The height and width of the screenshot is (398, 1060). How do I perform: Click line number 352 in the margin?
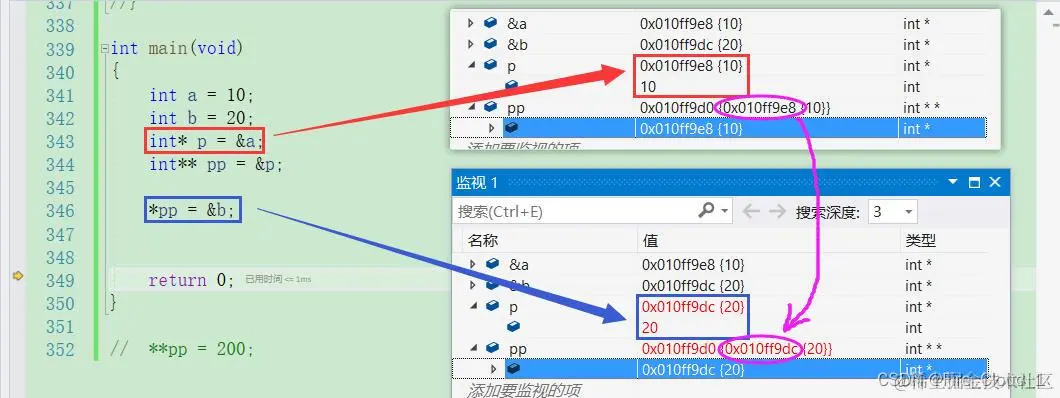click(x=60, y=349)
